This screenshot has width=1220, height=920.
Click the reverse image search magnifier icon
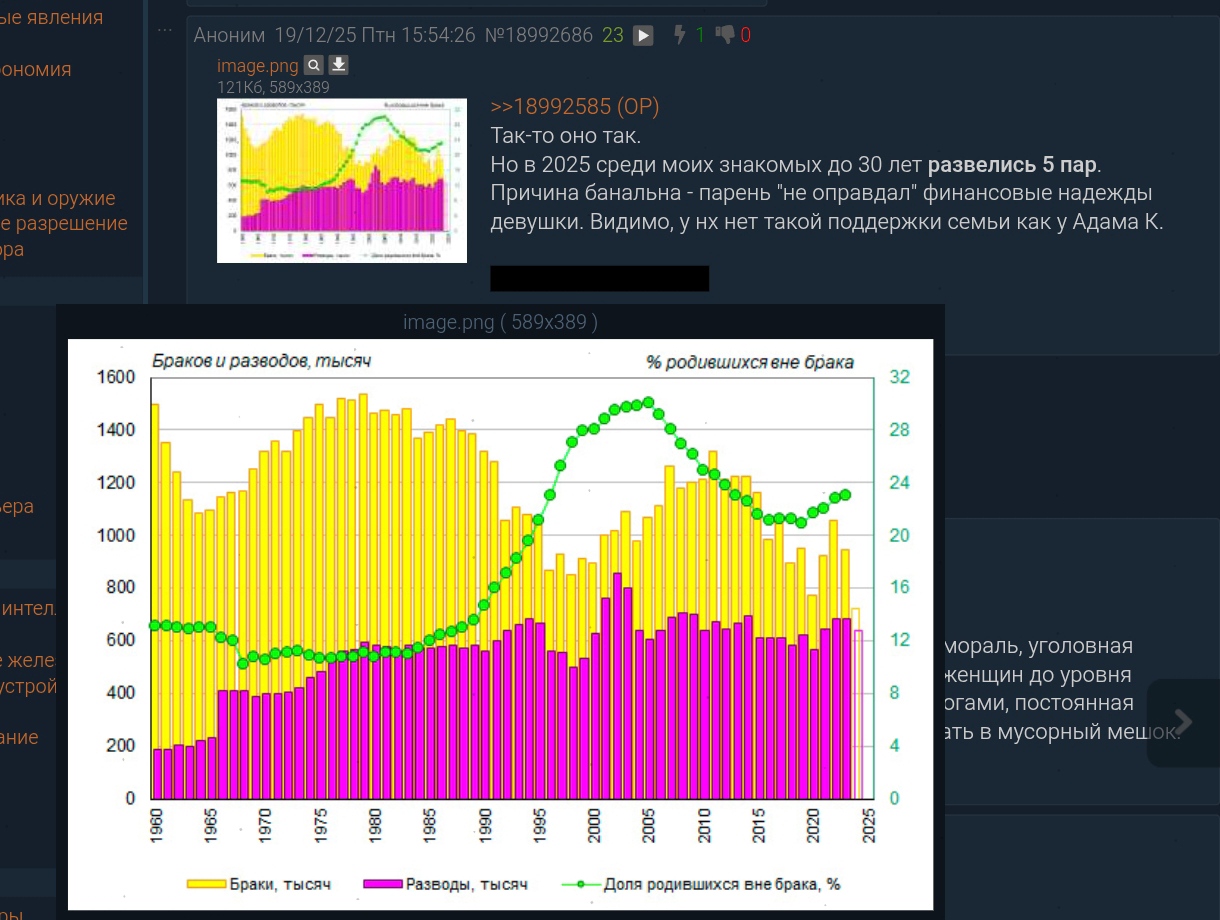[x=313, y=66]
